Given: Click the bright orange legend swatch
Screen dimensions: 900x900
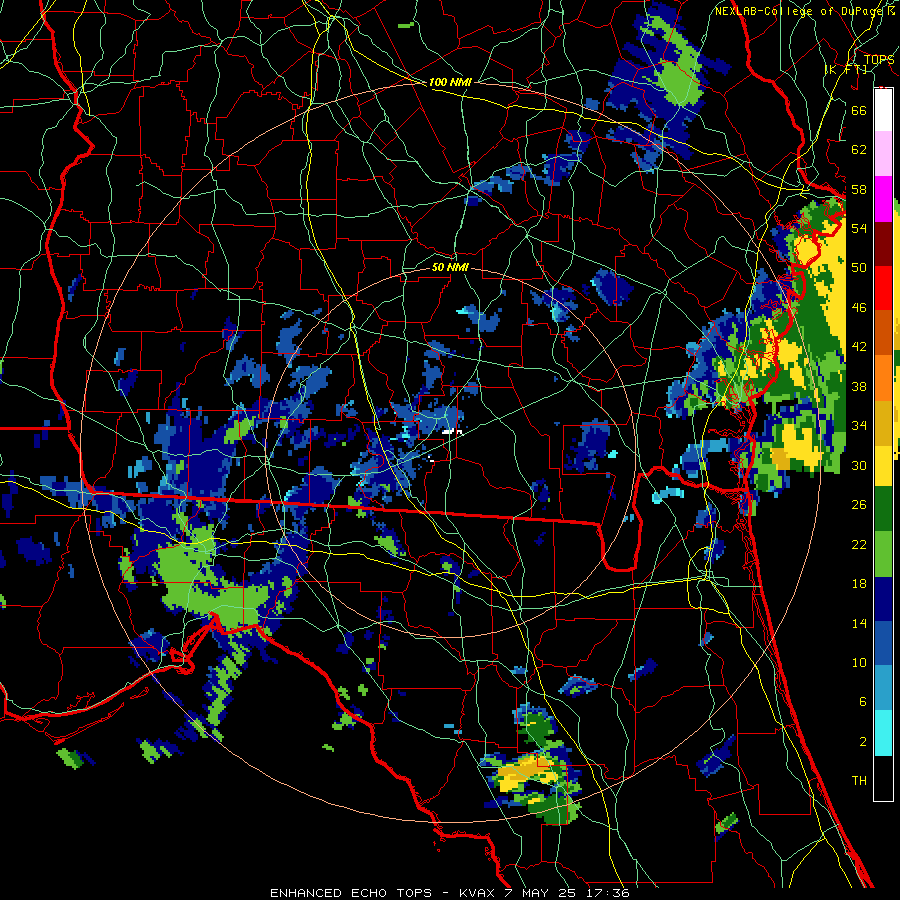Looking at the screenshot, I should tap(883, 377).
